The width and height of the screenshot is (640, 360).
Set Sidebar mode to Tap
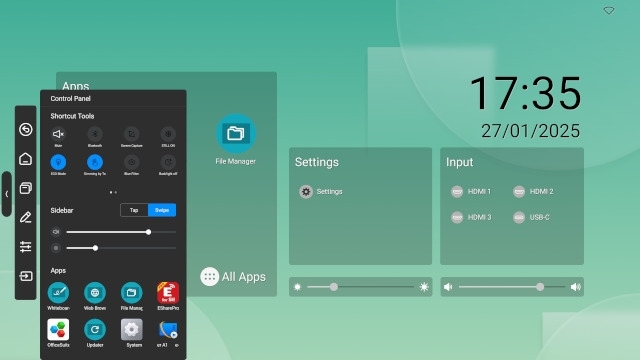[134, 210]
